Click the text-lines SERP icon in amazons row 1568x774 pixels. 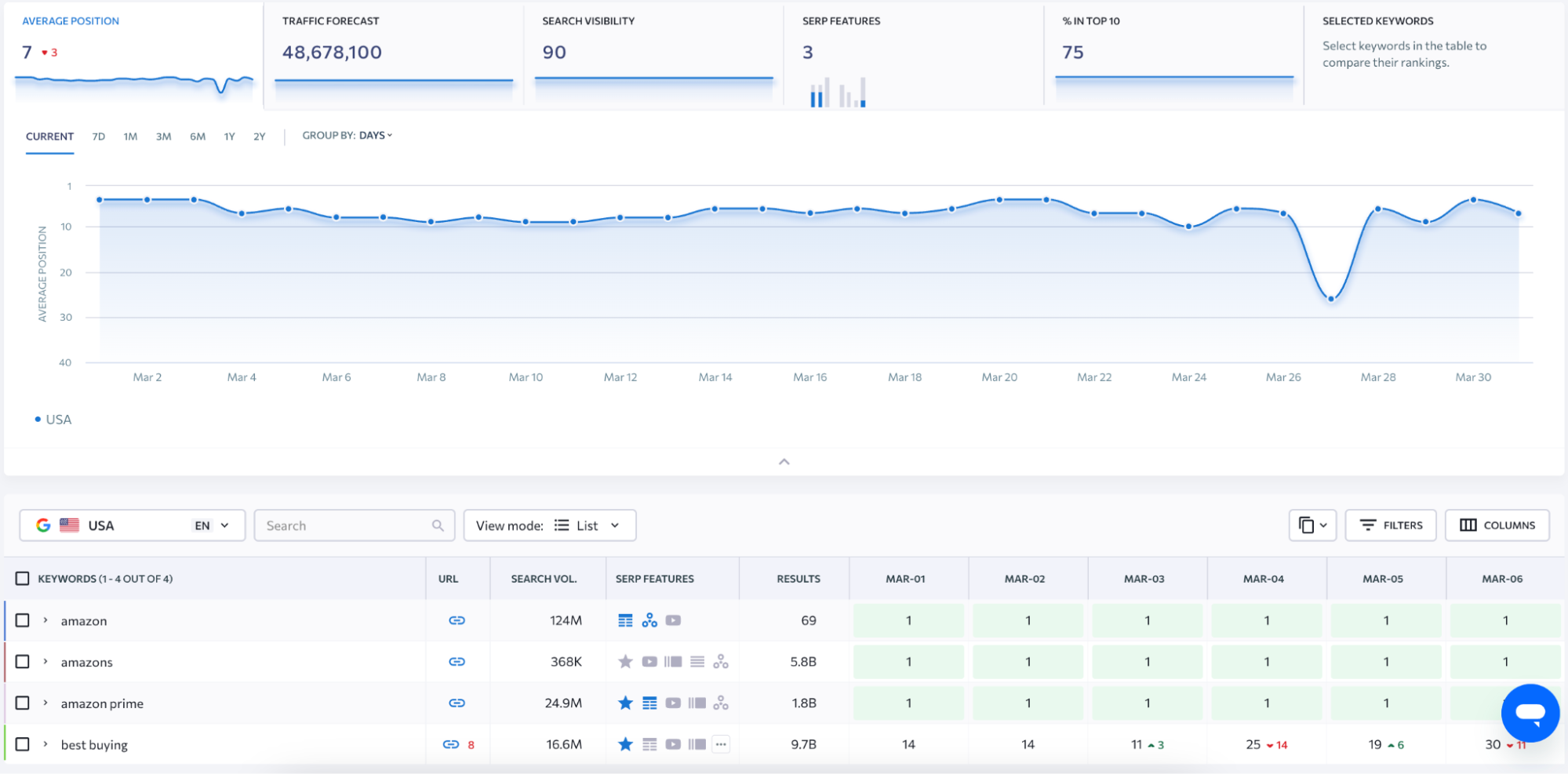click(697, 662)
